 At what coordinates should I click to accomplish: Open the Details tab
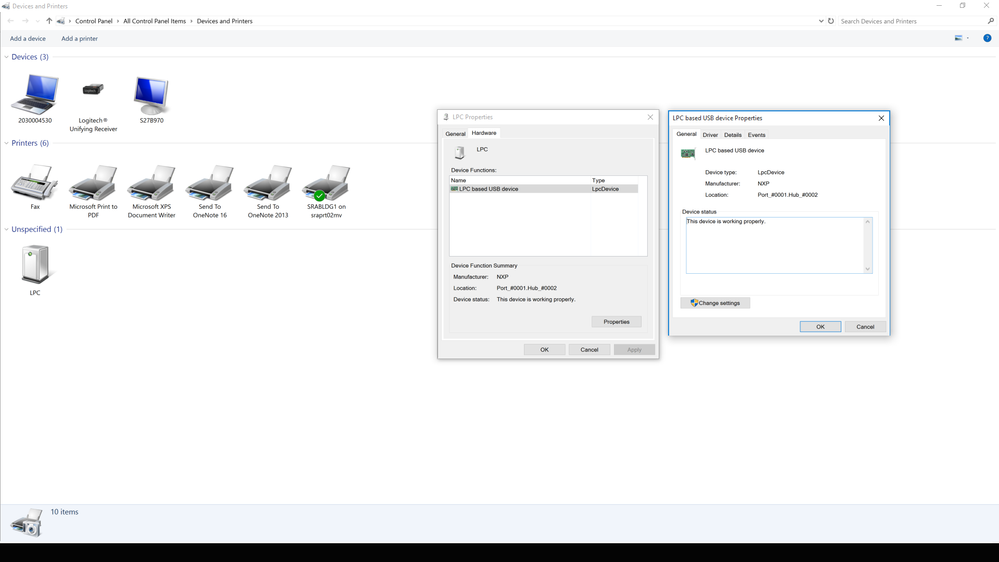tap(733, 135)
